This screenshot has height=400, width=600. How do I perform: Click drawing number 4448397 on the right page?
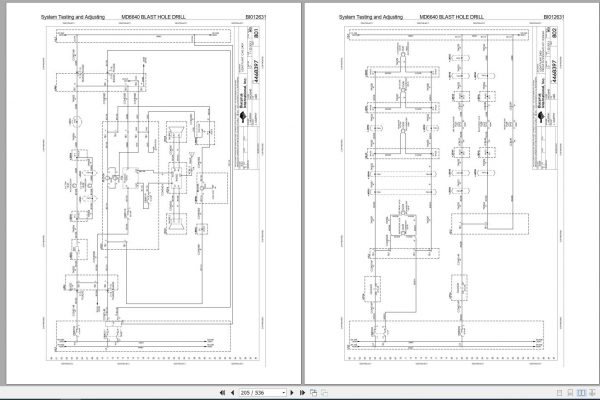[554, 71]
